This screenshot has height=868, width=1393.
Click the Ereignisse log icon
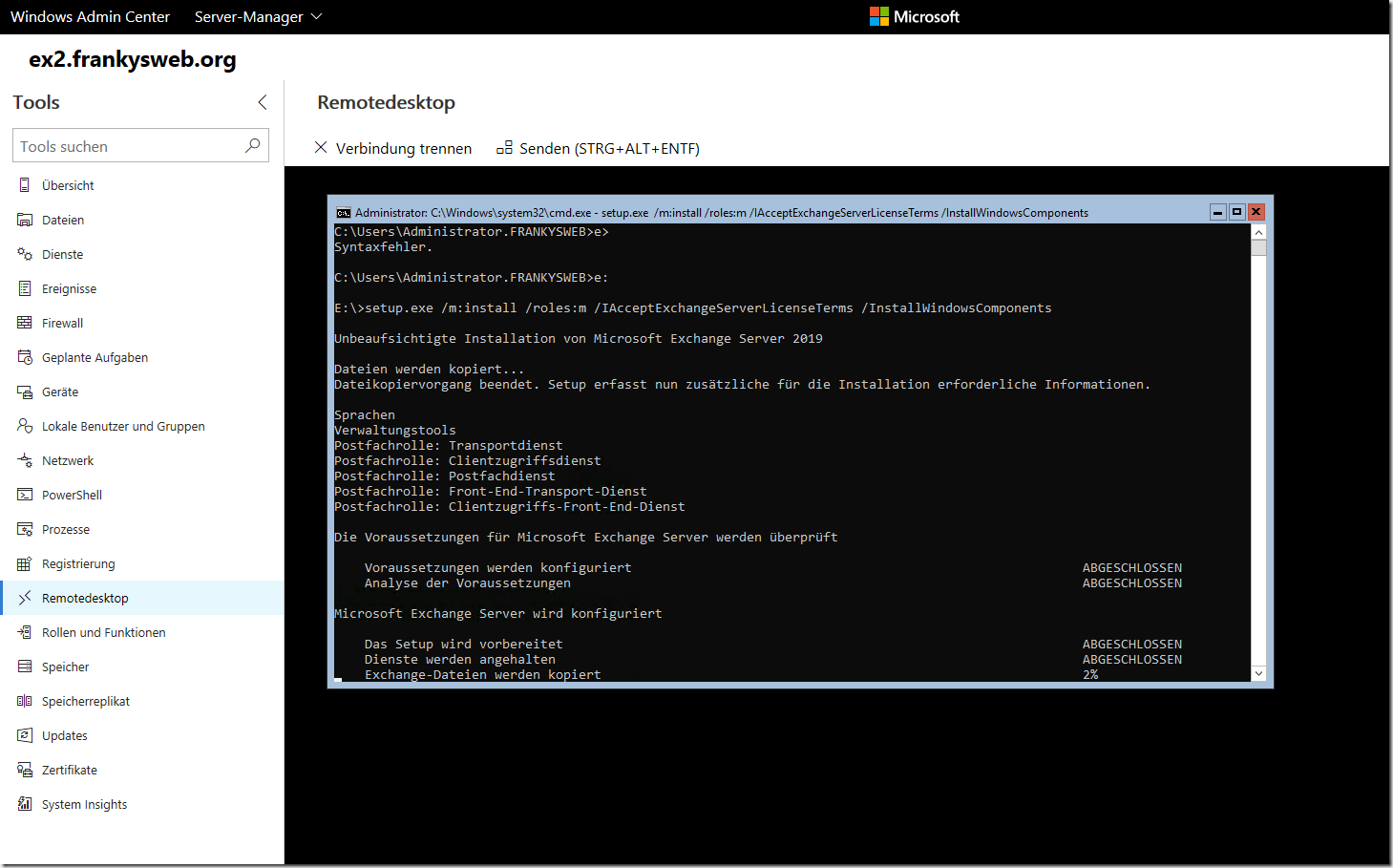pyautogui.click(x=25, y=288)
